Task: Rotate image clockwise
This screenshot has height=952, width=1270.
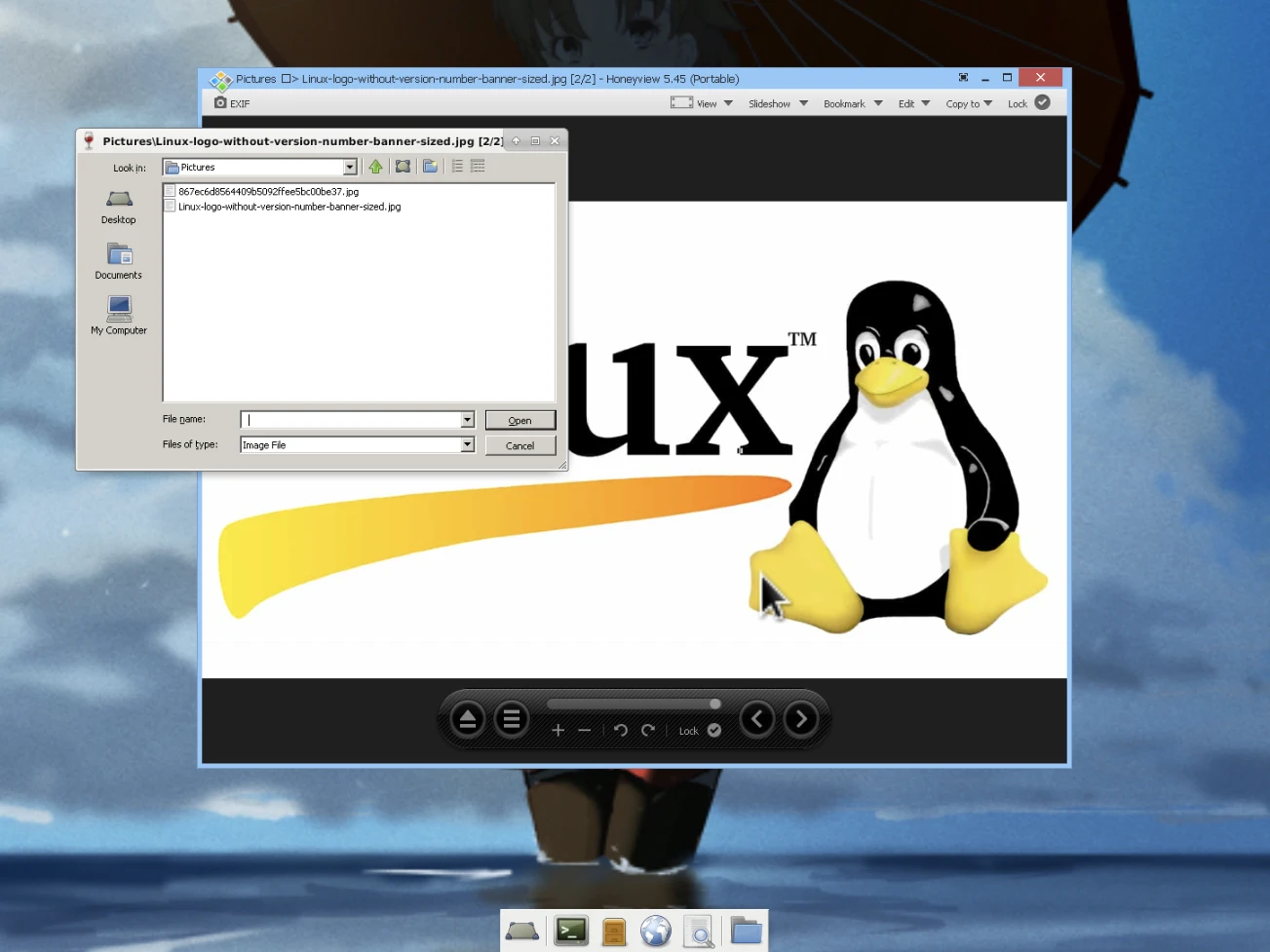Action: 648,731
